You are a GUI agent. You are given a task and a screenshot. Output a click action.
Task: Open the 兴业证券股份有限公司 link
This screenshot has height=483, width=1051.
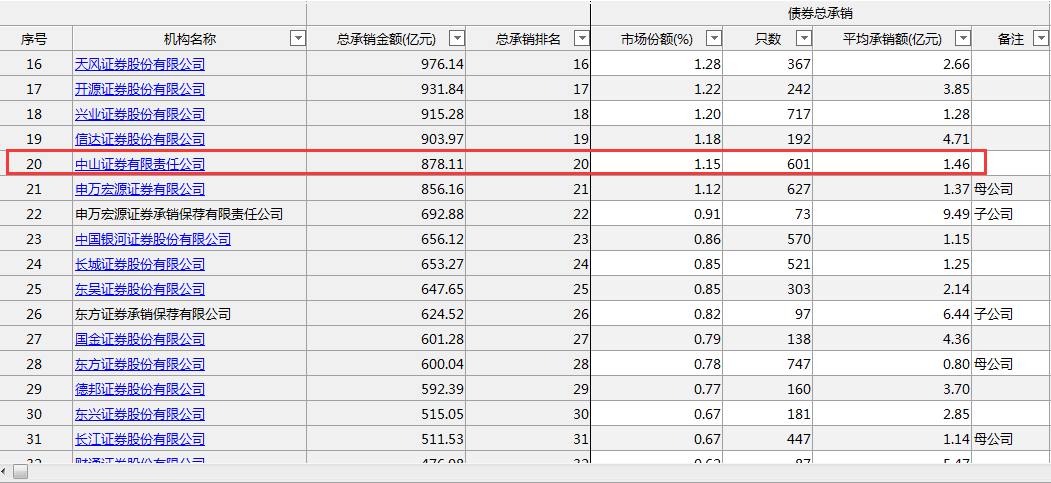140,114
